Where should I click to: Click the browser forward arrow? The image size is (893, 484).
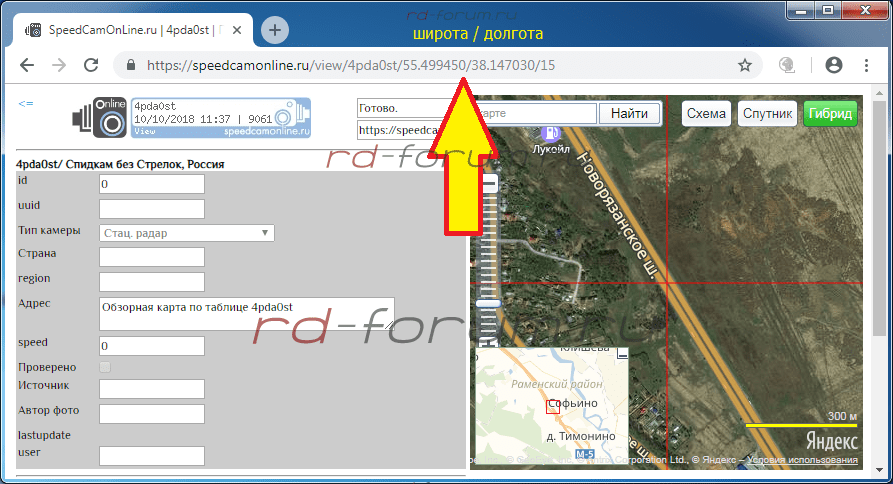tap(59, 65)
